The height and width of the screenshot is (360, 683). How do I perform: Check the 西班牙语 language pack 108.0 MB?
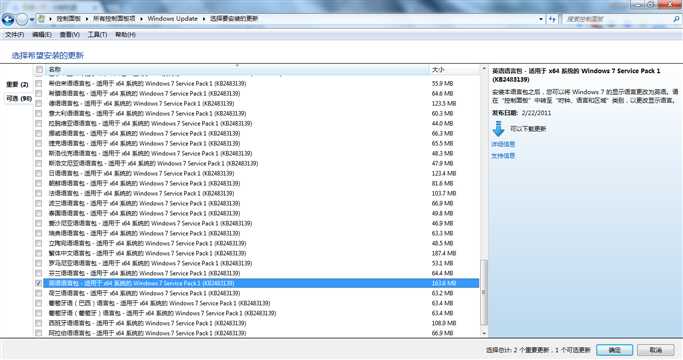(x=39, y=323)
